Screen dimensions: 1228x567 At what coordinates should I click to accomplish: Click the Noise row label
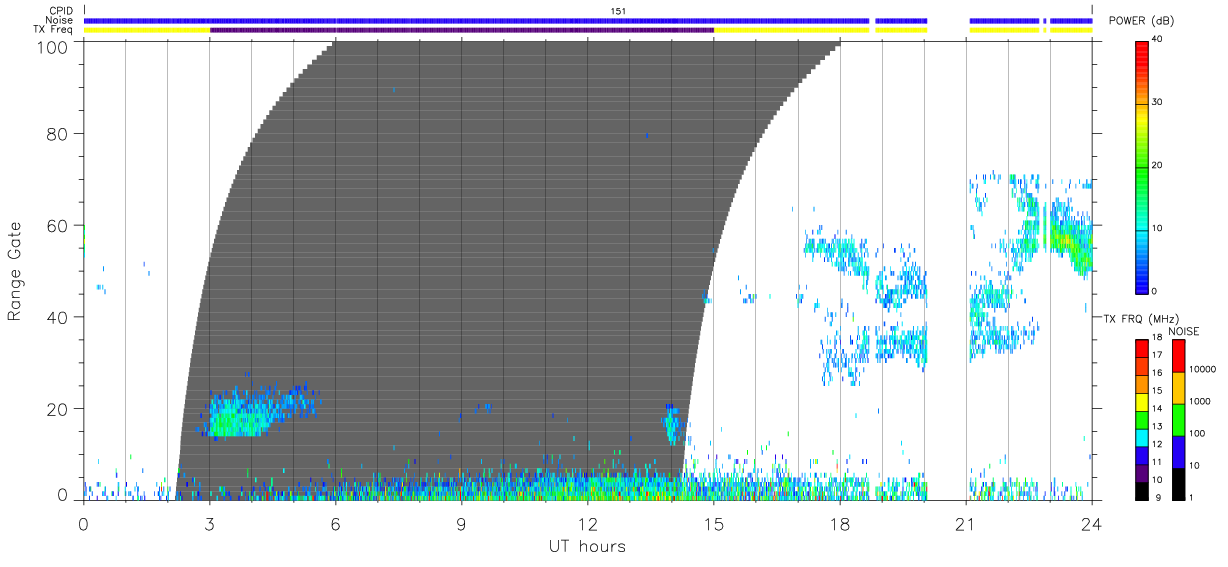pos(58,20)
